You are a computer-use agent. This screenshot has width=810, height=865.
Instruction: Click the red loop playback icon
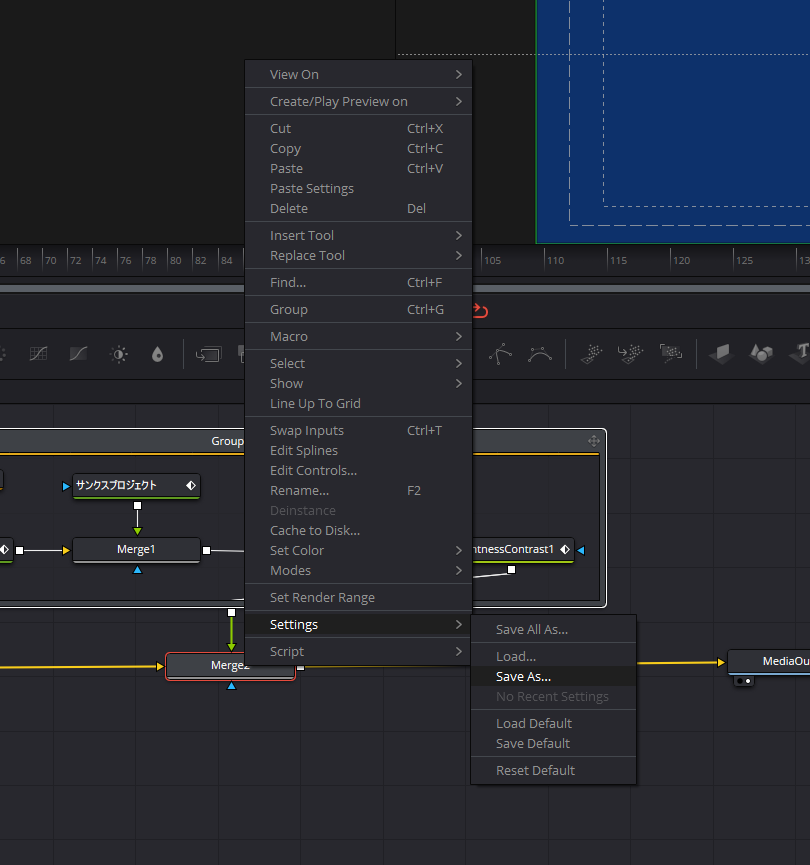coord(480,311)
